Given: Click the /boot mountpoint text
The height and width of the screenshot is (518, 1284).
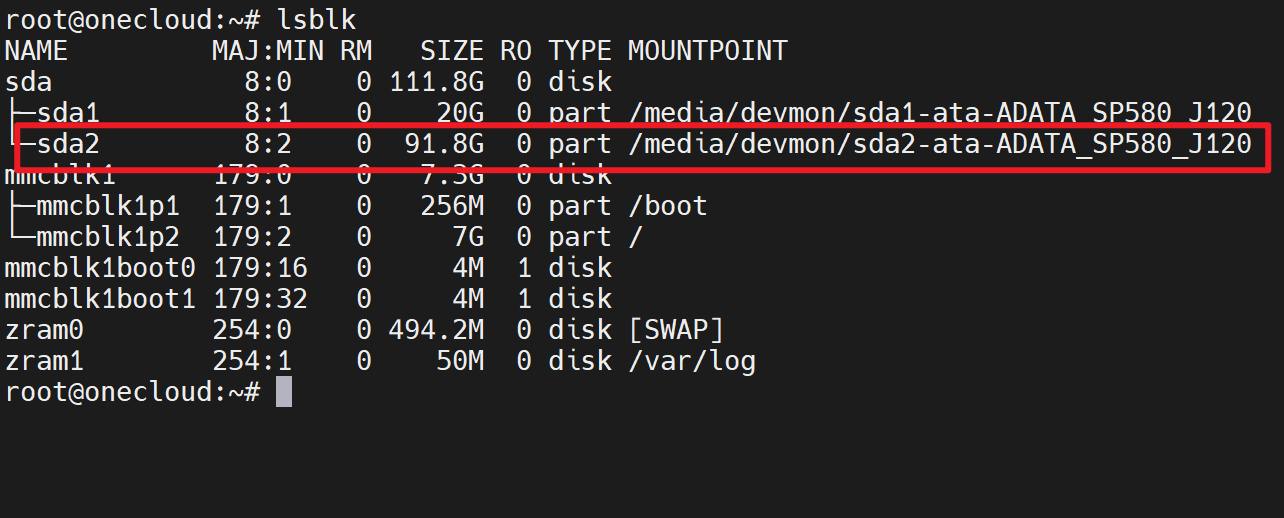Looking at the screenshot, I should point(667,206).
